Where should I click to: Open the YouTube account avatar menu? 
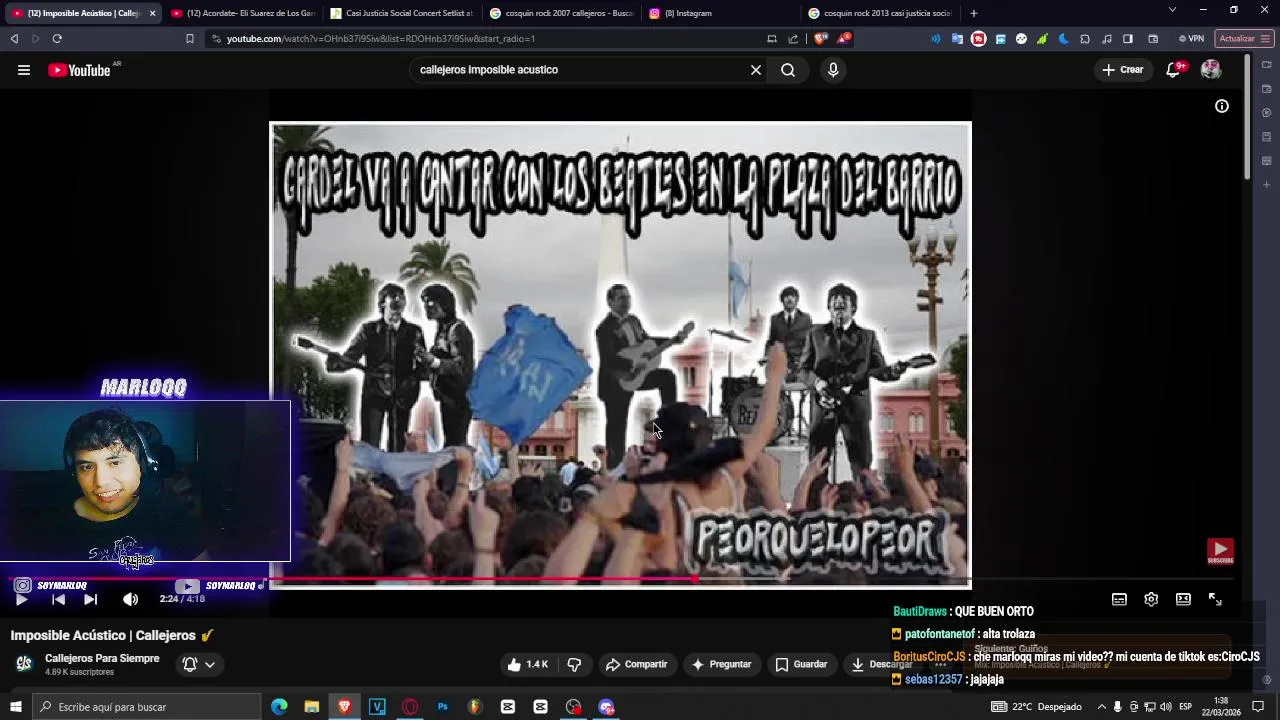tap(1211, 70)
